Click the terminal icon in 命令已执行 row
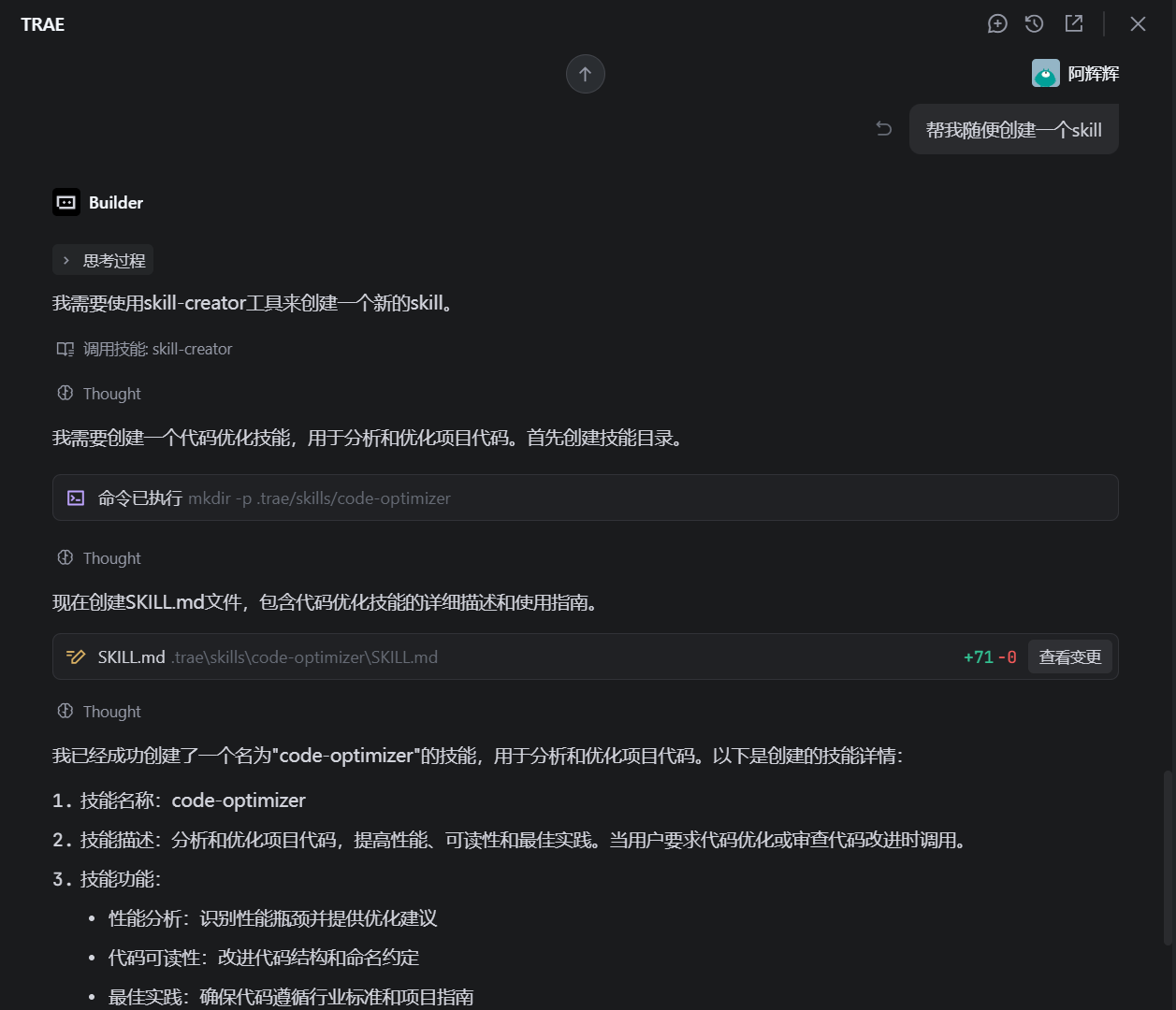 [76, 498]
